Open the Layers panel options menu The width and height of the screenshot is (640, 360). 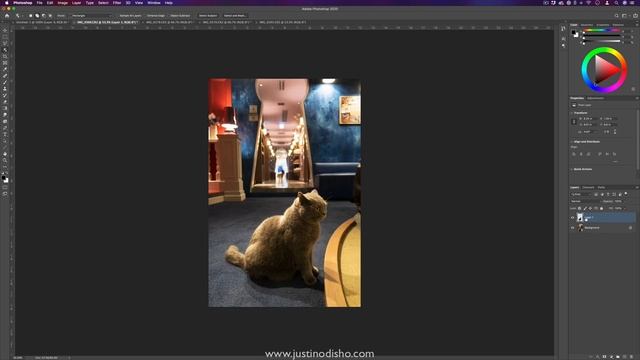[636, 187]
